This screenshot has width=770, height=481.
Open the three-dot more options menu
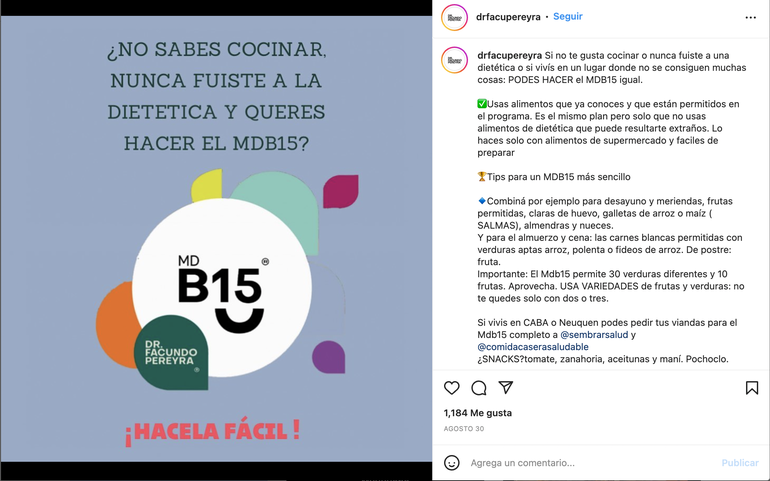pyautogui.click(x=750, y=18)
